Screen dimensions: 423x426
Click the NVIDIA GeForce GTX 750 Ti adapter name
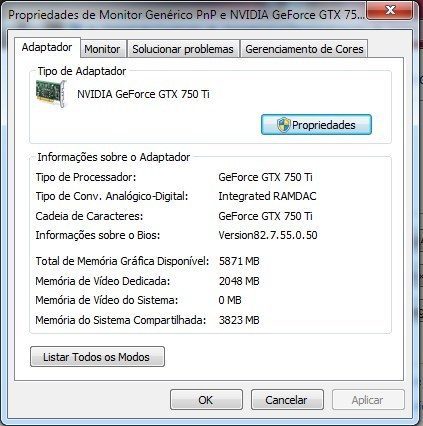tap(143, 94)
